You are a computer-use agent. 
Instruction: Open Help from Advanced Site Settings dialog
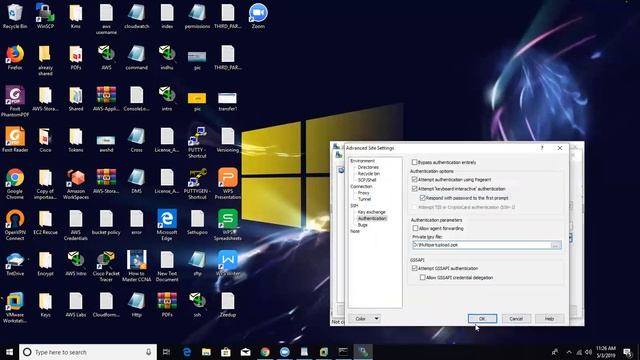click(x=549, y=318)
